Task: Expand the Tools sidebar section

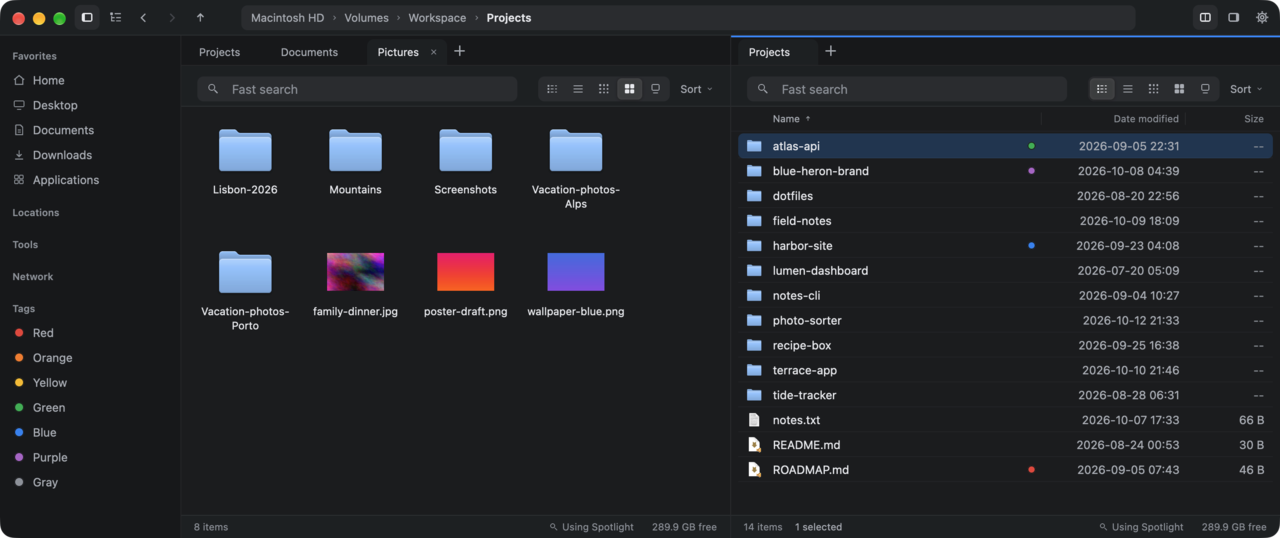Action: pos(25,245)
